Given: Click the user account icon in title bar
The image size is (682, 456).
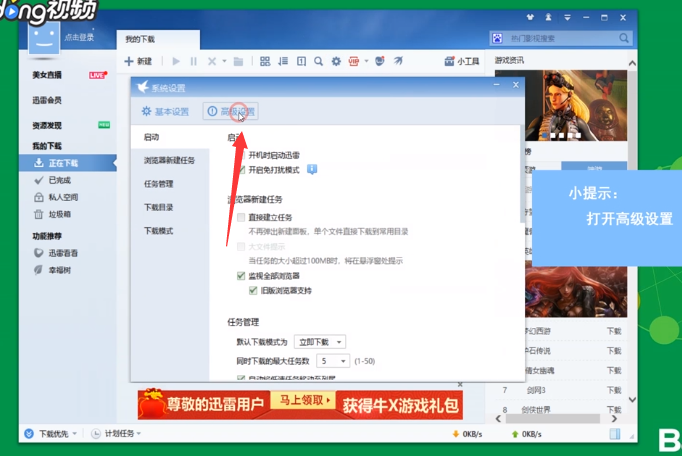Looking at the screenshot, I should point(548,17).
